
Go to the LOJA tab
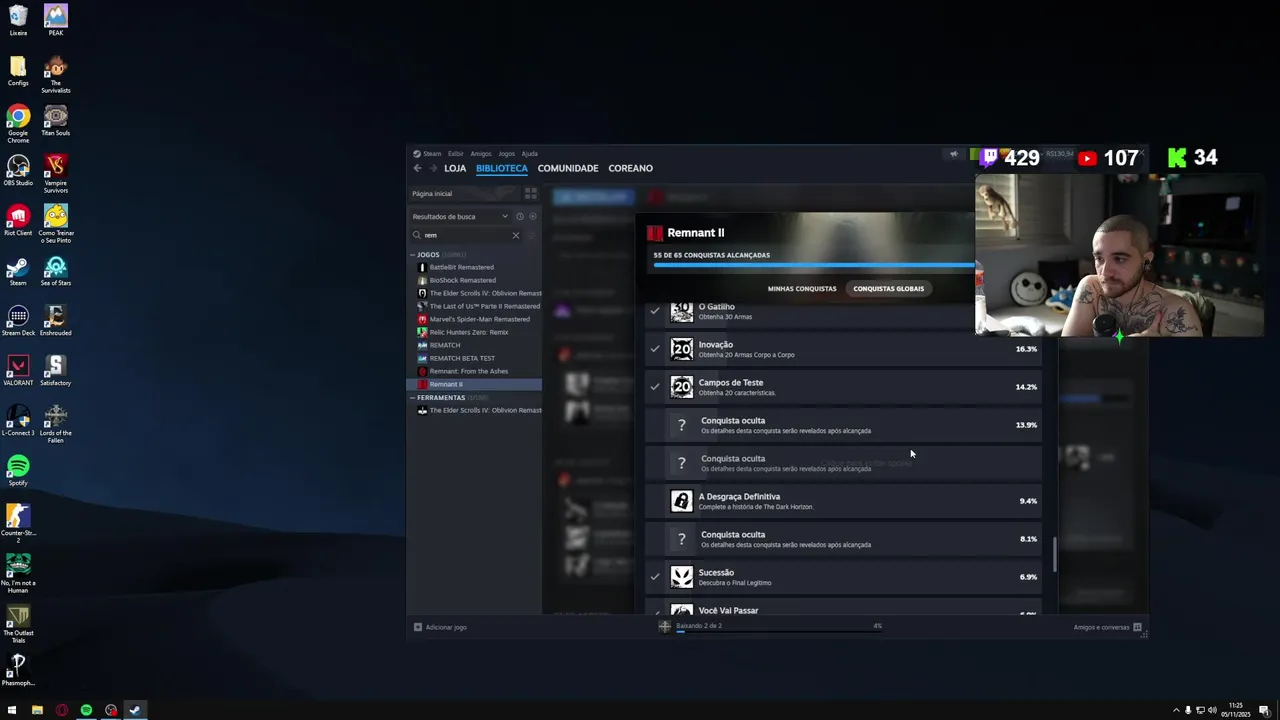point(455,168)
